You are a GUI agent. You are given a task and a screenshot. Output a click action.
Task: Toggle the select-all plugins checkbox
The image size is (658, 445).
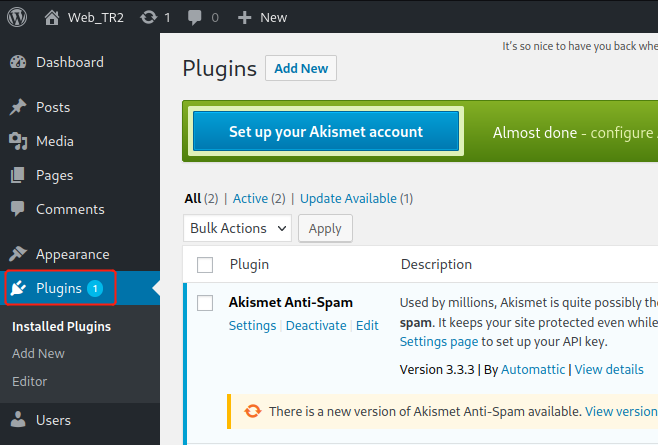(205, 265)
